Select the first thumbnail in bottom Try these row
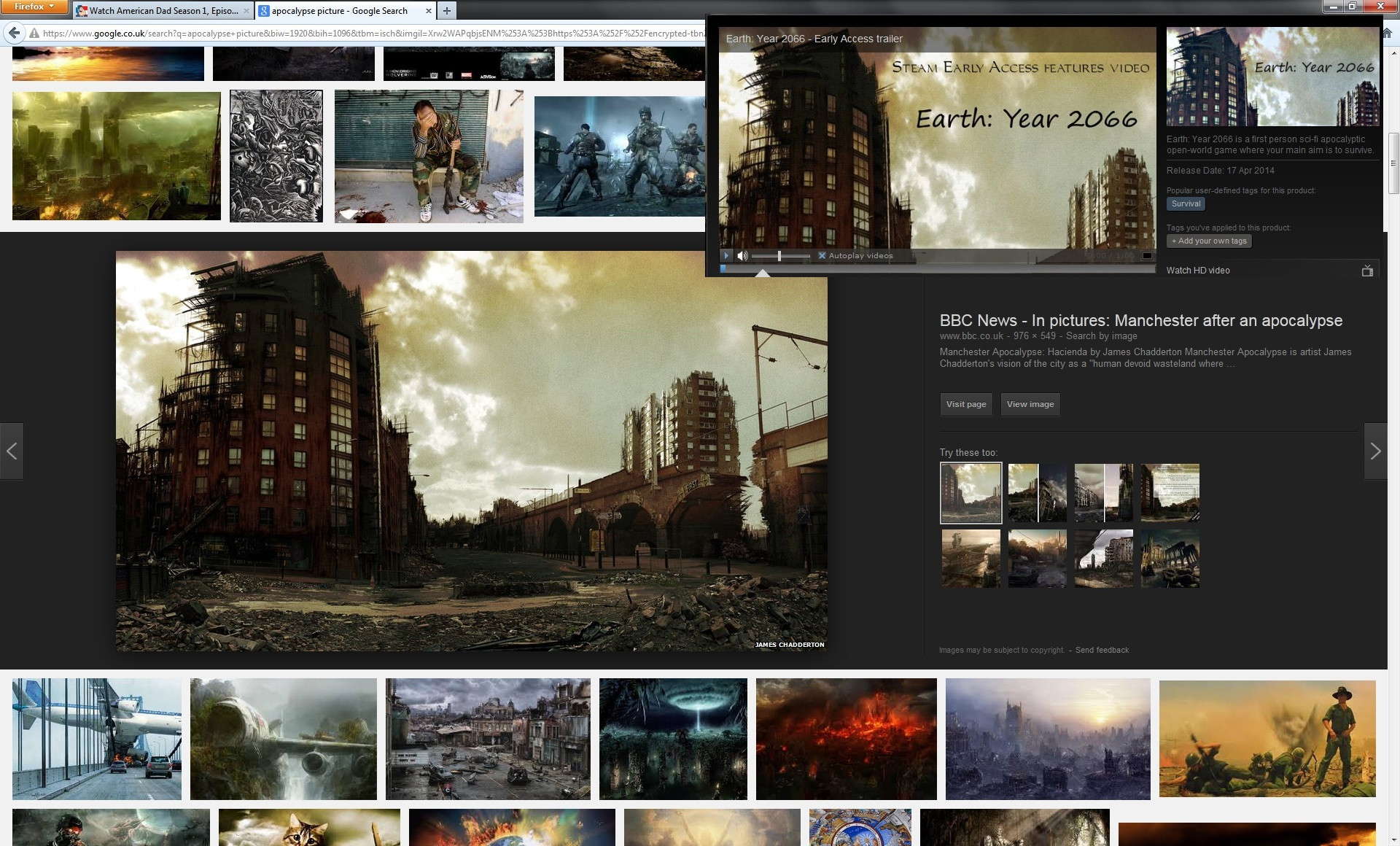This screenshot has width=1400, height=846. coord(971,559)
